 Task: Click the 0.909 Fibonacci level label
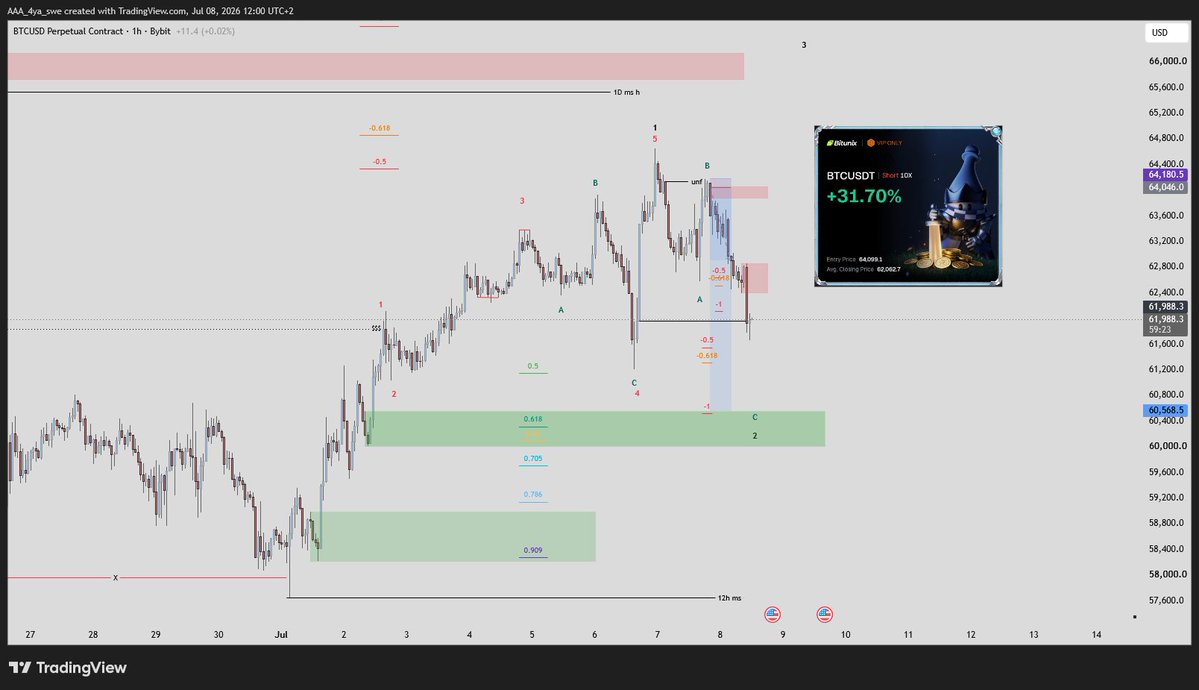pyautogui.click(x=533, y=550)
